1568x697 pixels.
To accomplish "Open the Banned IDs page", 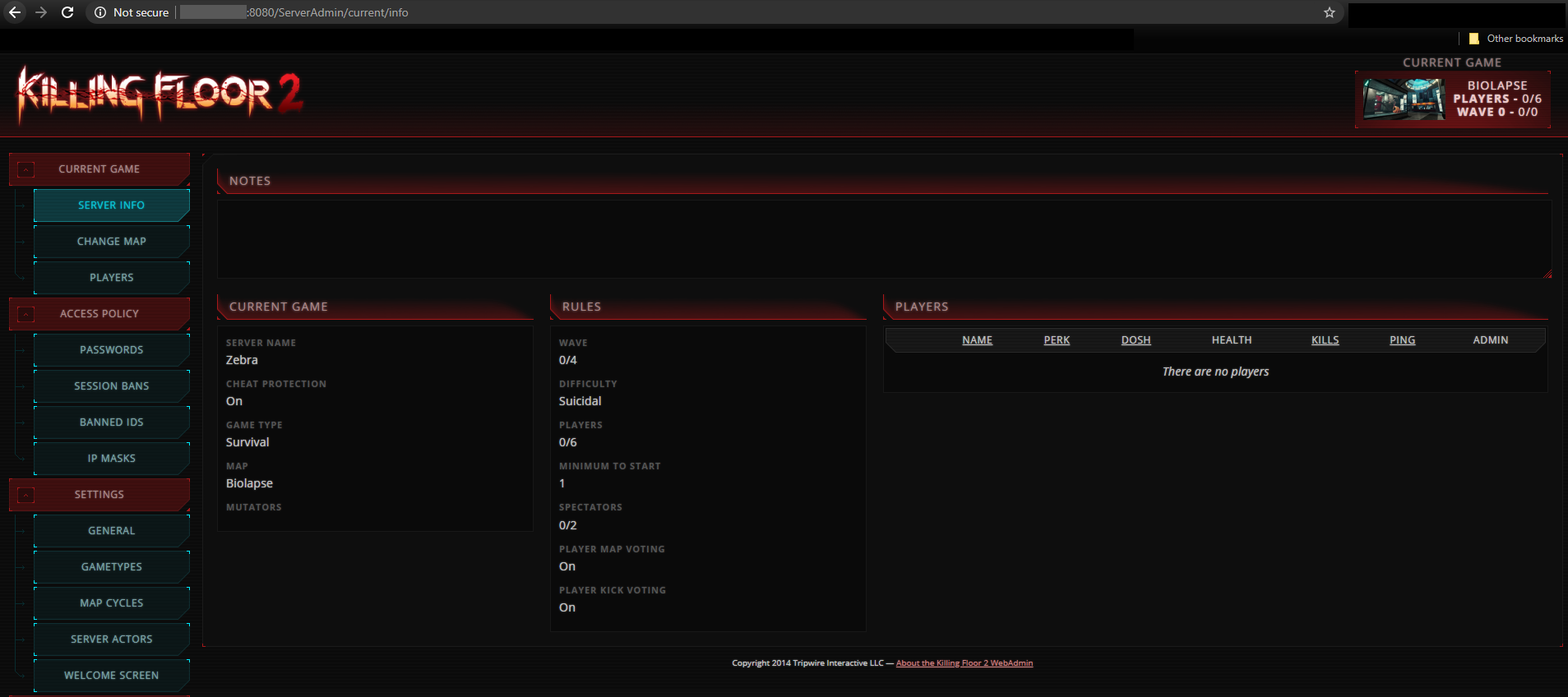I will click(112, 422).
